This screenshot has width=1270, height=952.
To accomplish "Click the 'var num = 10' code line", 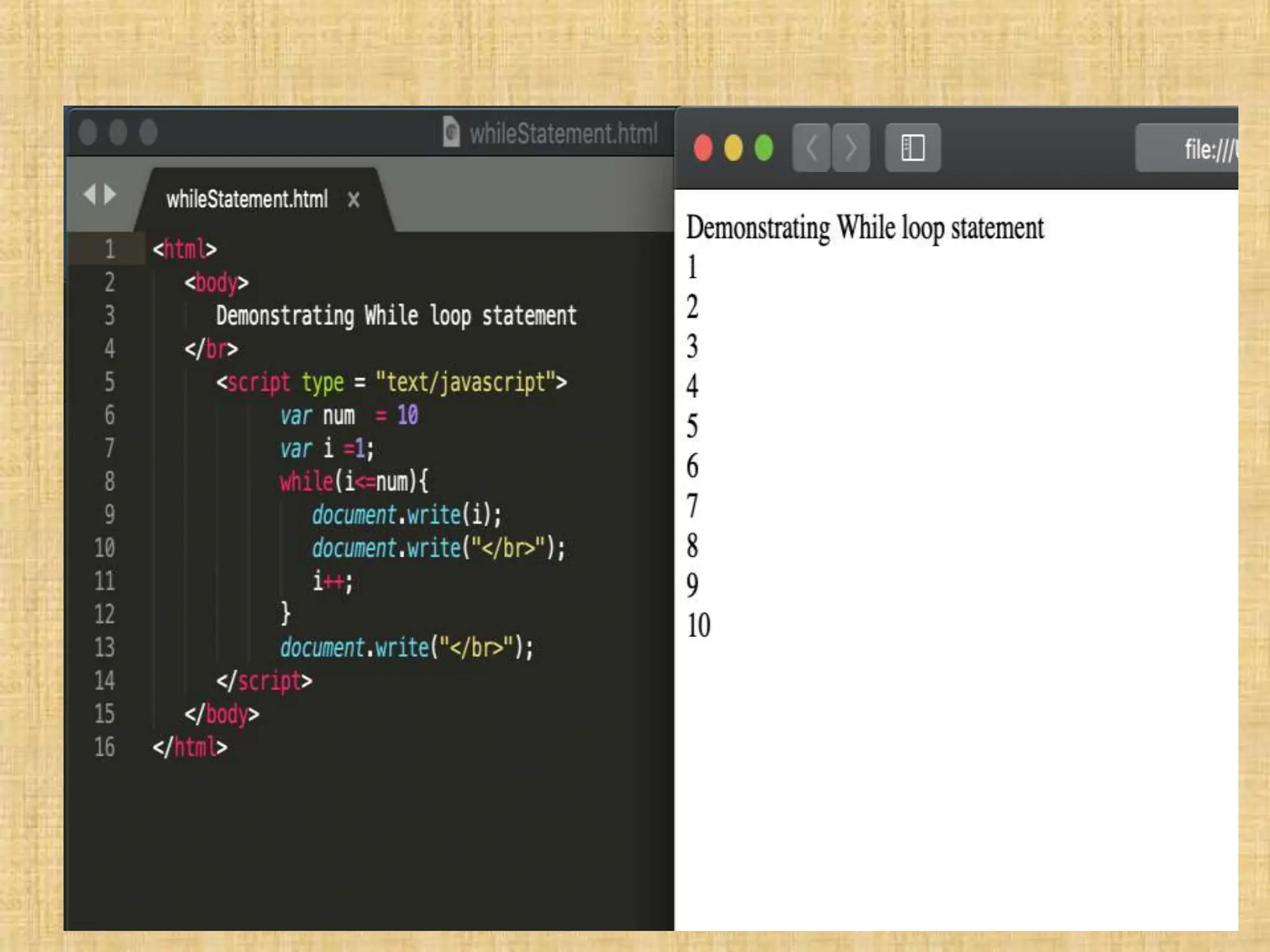I will pos(349,415).
